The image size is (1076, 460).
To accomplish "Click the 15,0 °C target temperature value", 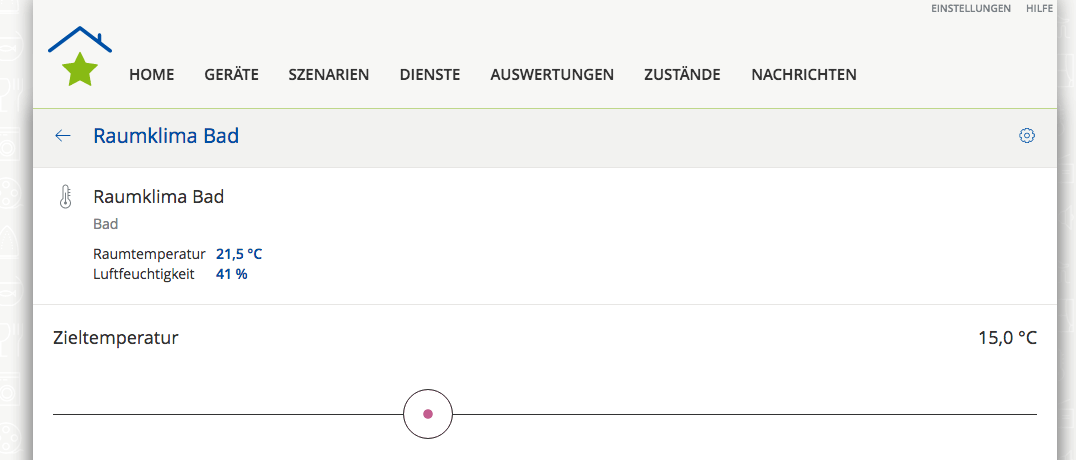I will coord(1007,338).
